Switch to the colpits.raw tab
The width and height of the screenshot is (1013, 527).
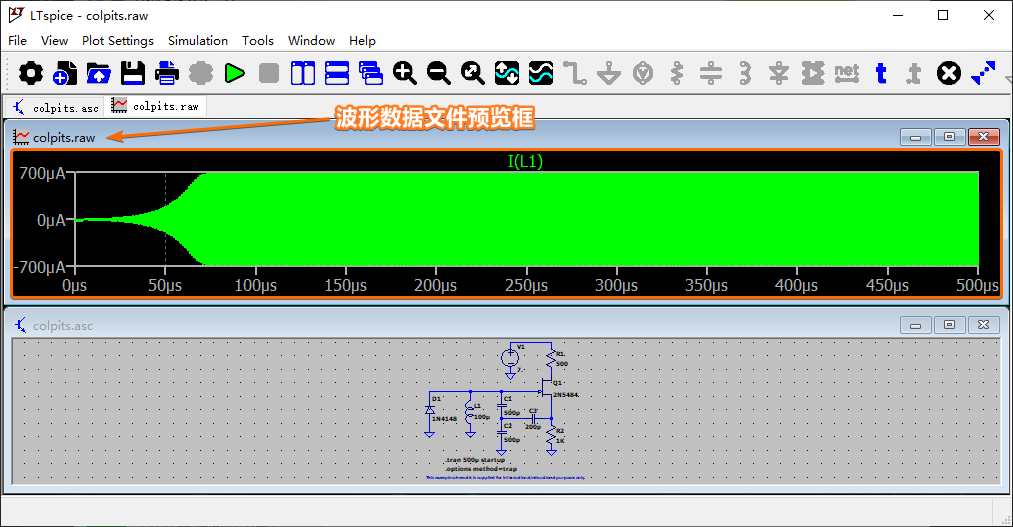point(156,106)
